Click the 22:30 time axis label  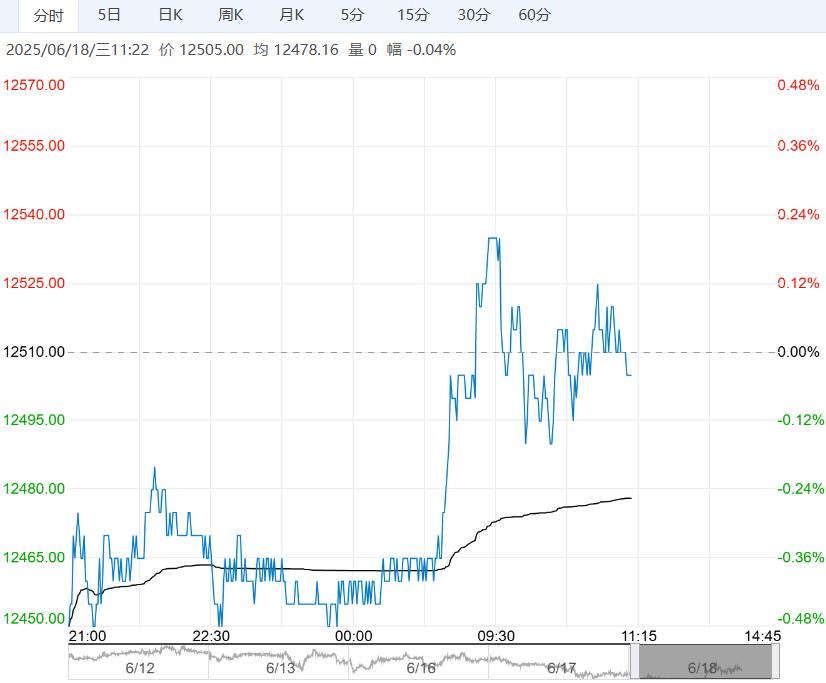(x=211, y=635)
